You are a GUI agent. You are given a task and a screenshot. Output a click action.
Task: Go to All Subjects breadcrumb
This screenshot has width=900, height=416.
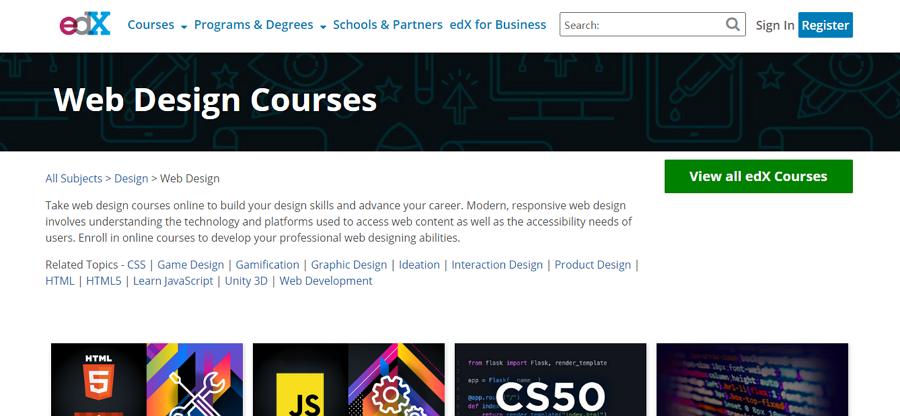tap(73, 178)
